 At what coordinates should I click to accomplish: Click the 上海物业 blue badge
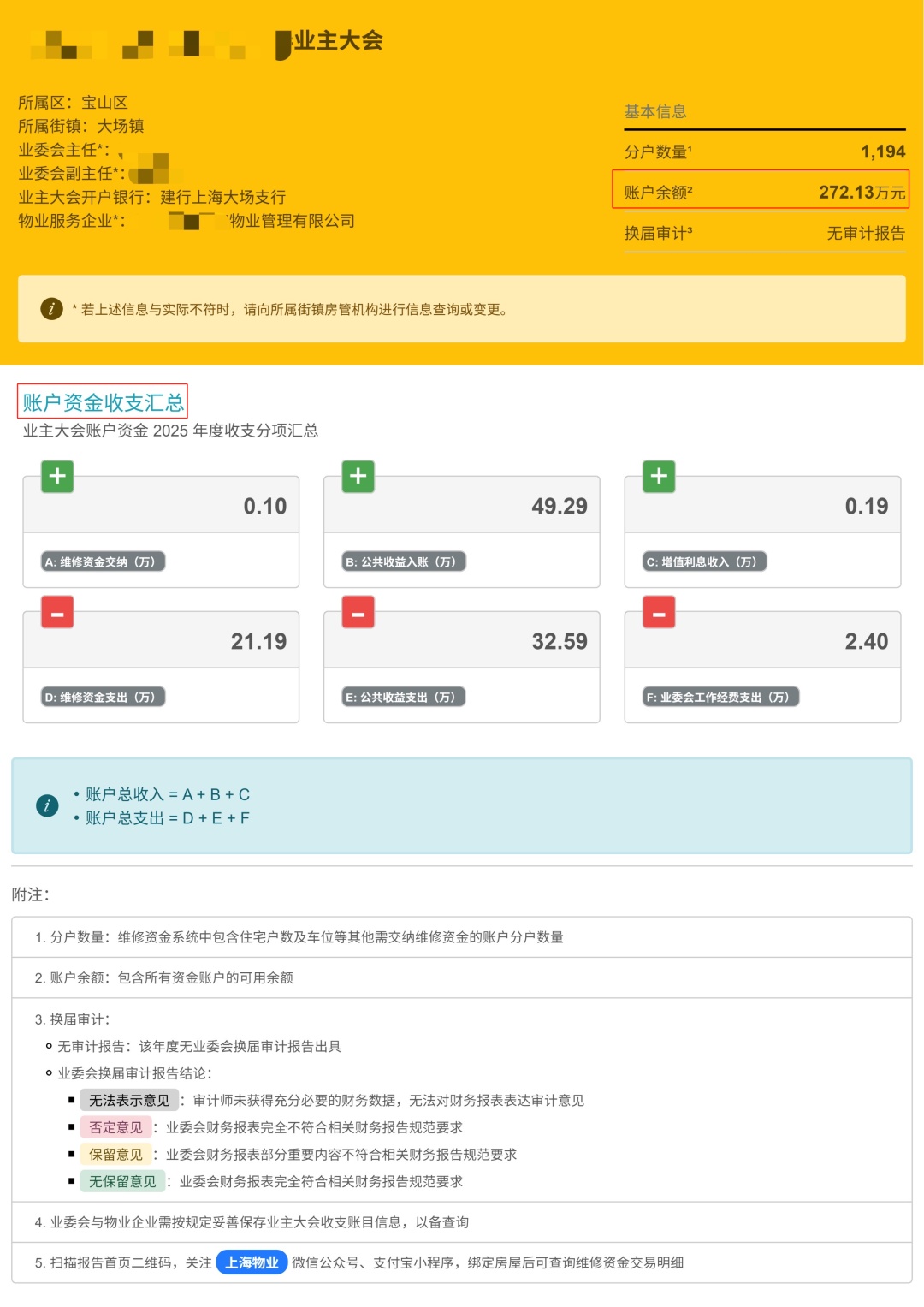[x=252, y=1262]
